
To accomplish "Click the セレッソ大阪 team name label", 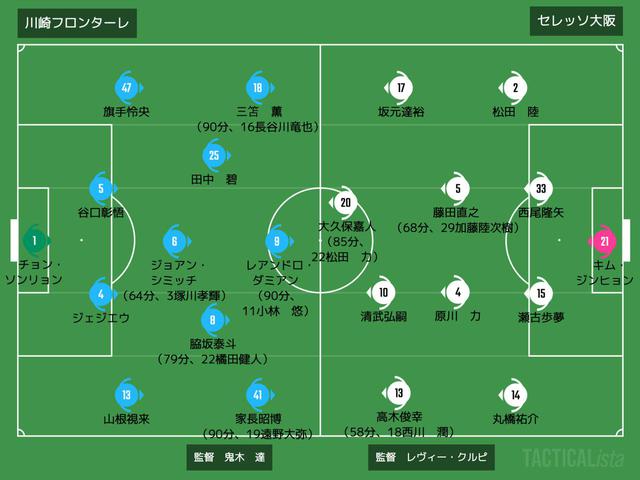I will click(x=576, y=21).
